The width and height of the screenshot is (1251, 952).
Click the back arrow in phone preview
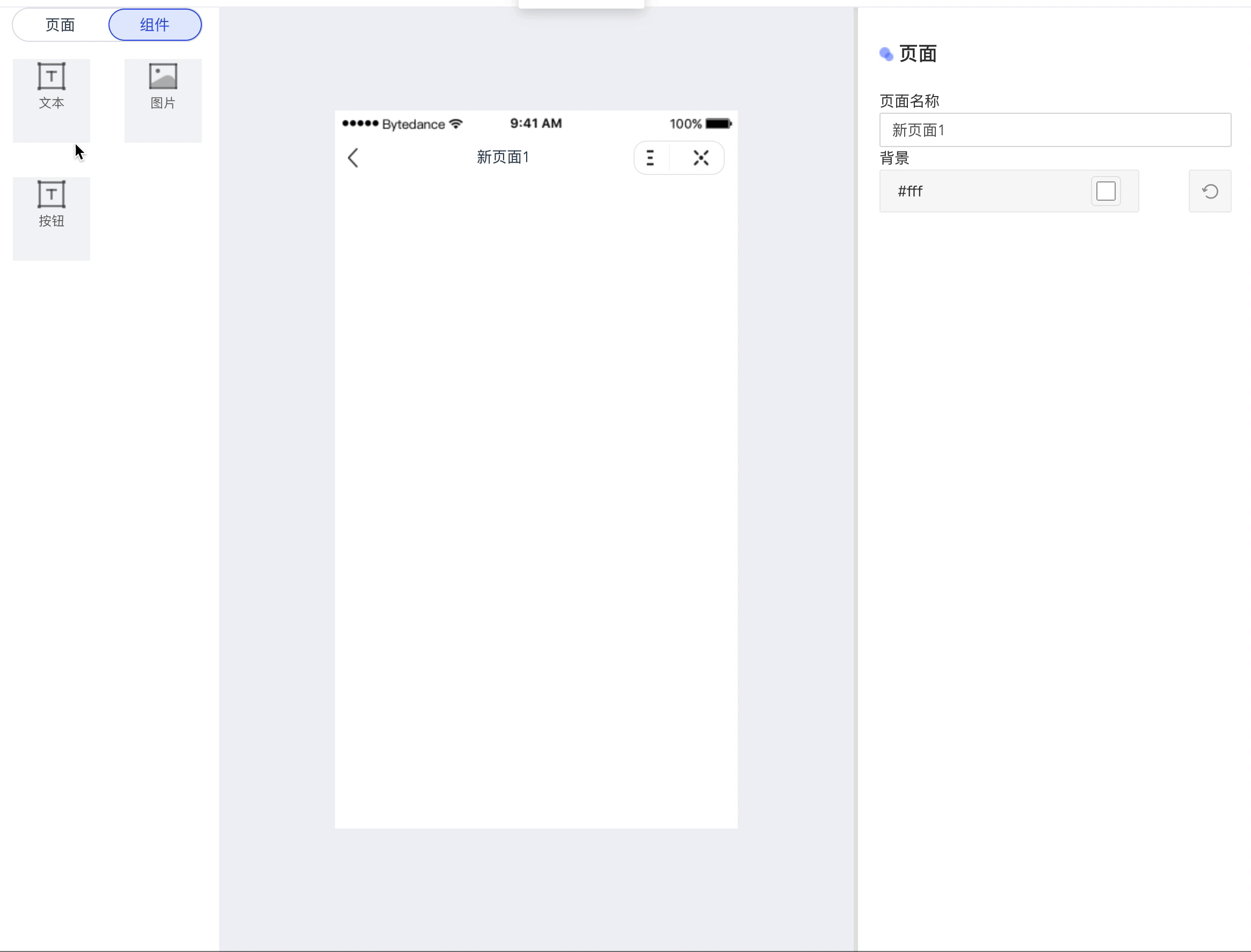point(353,158)
